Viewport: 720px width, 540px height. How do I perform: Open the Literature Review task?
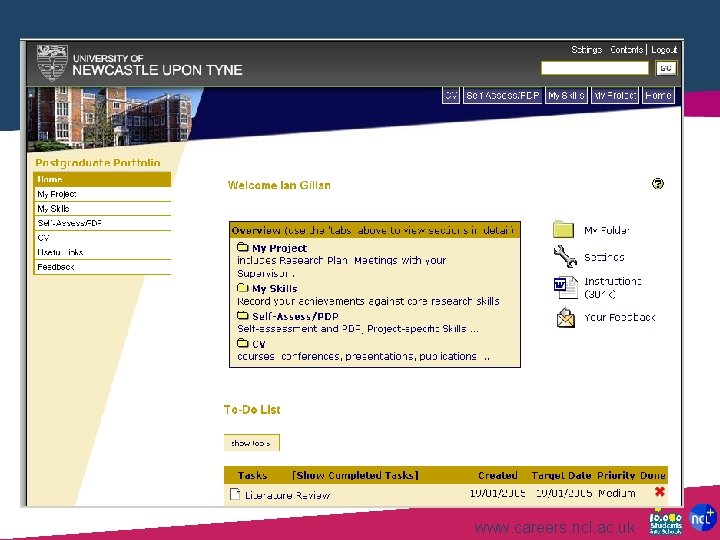point(287,495)
